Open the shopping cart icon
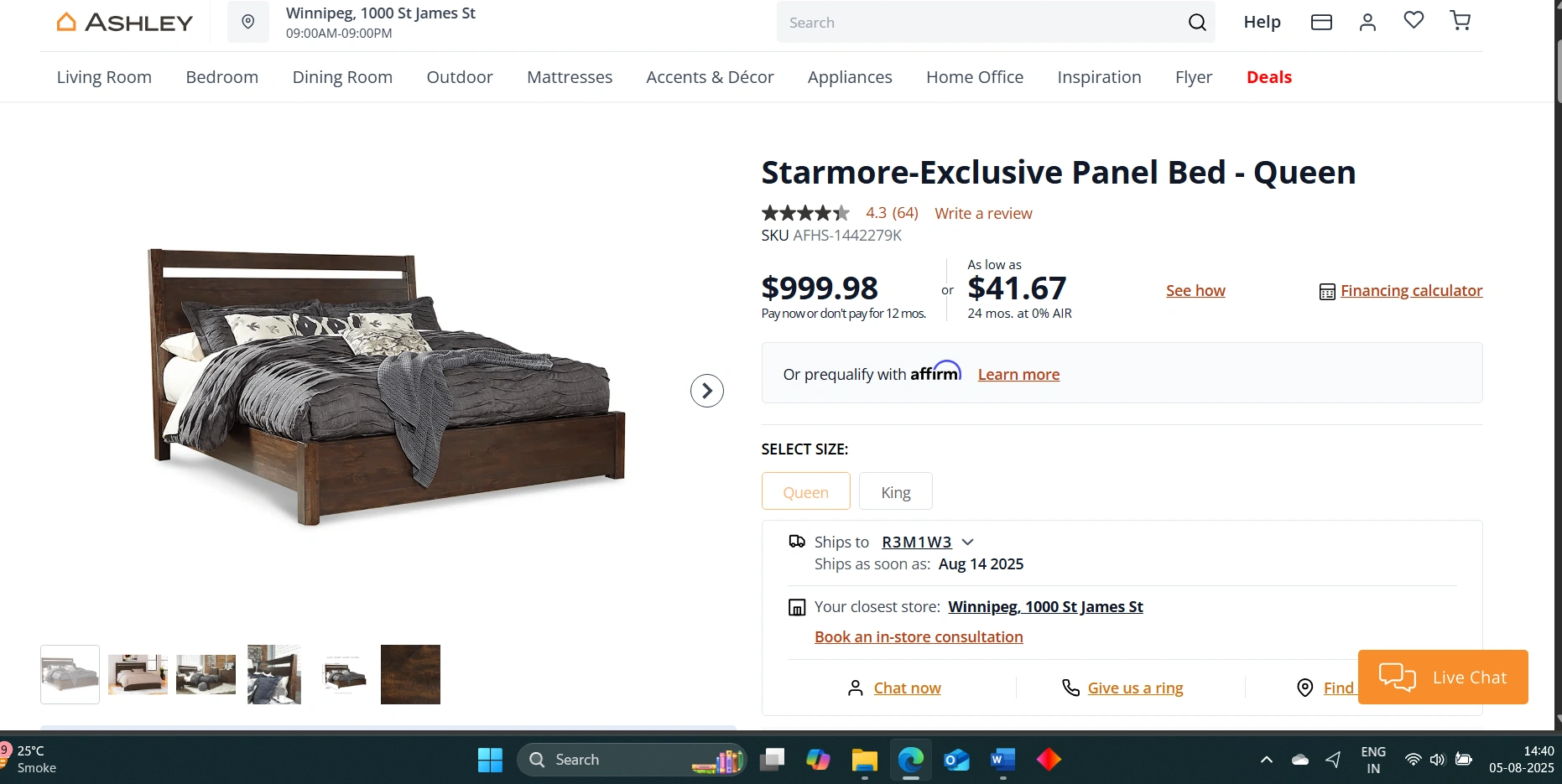 coord(1460,21)
